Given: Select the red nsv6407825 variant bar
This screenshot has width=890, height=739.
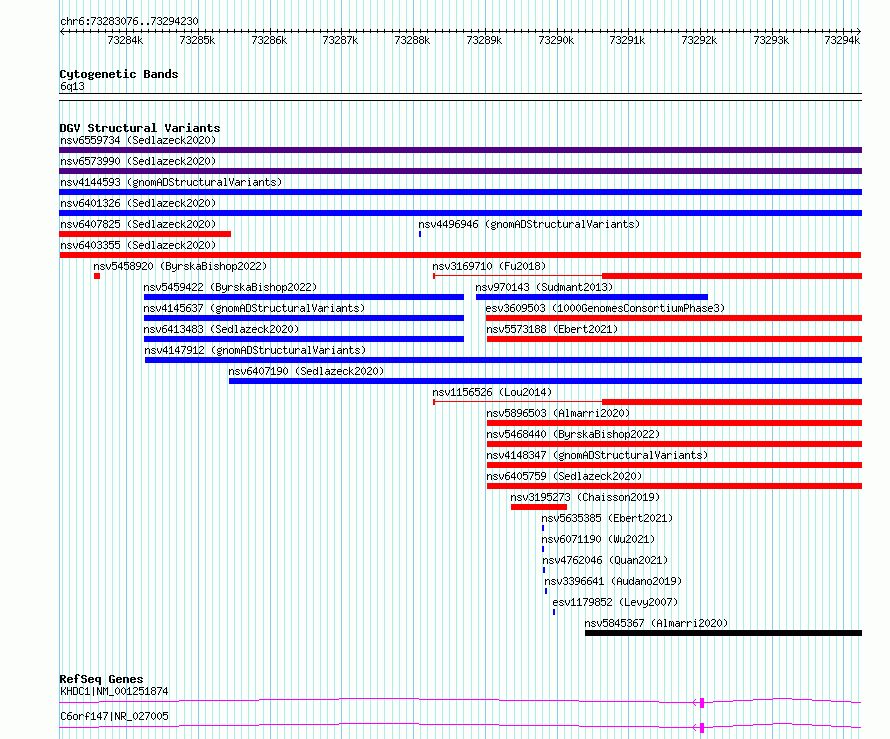Looking at the screenshot, I should (x=145, y=234).
